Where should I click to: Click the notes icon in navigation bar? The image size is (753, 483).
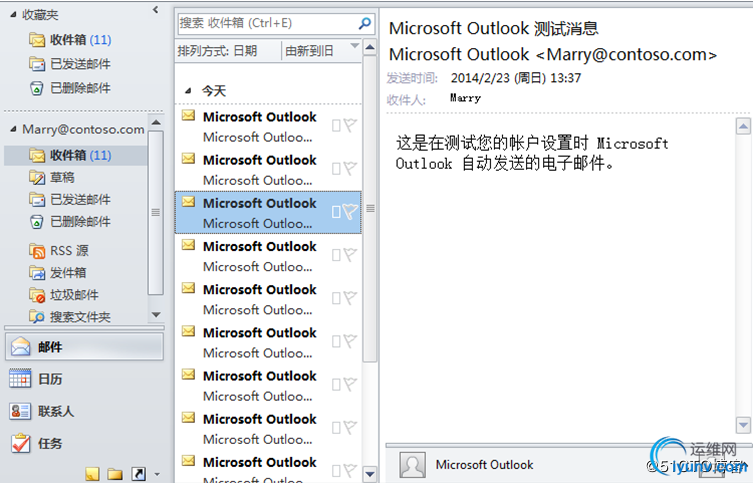click(x=92, y=474)
